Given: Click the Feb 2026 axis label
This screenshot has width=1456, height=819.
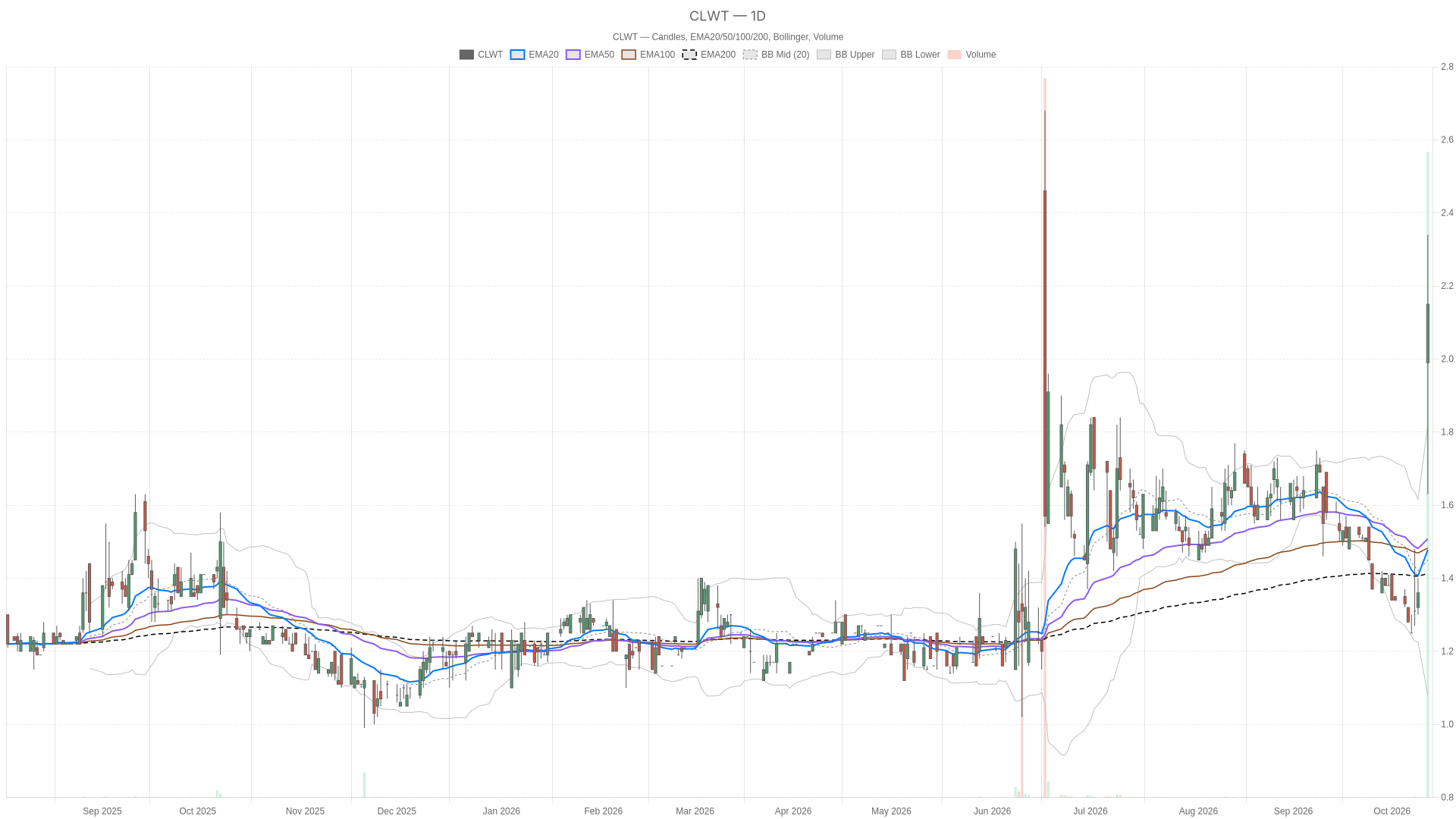Looking at the screenshot, I should [x=604, y=811].
